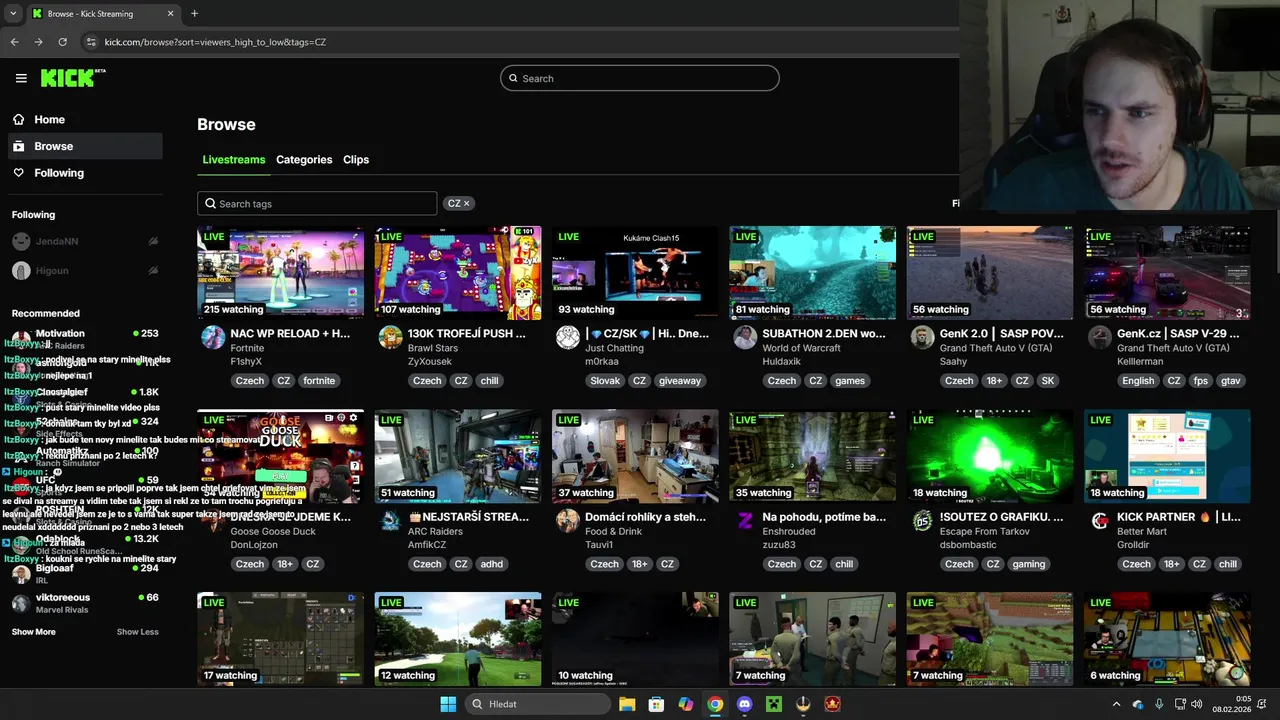
Task: Remove the CZ tag filter
Action: [x=466, y=203]
